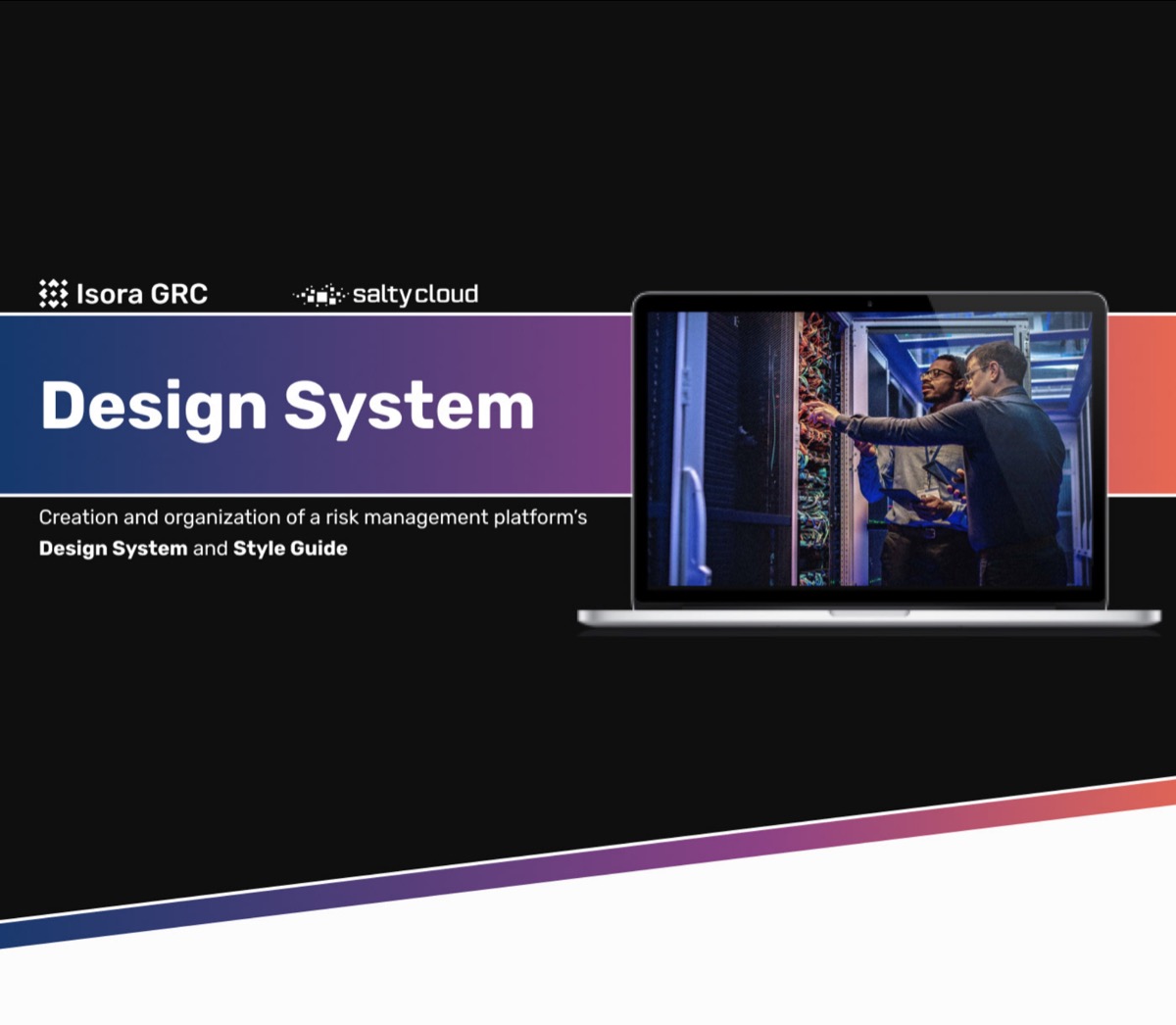The image size is (1176, 1025).
Task: Click the bold "Style Guide" text
Action: [x=290, y=549]
